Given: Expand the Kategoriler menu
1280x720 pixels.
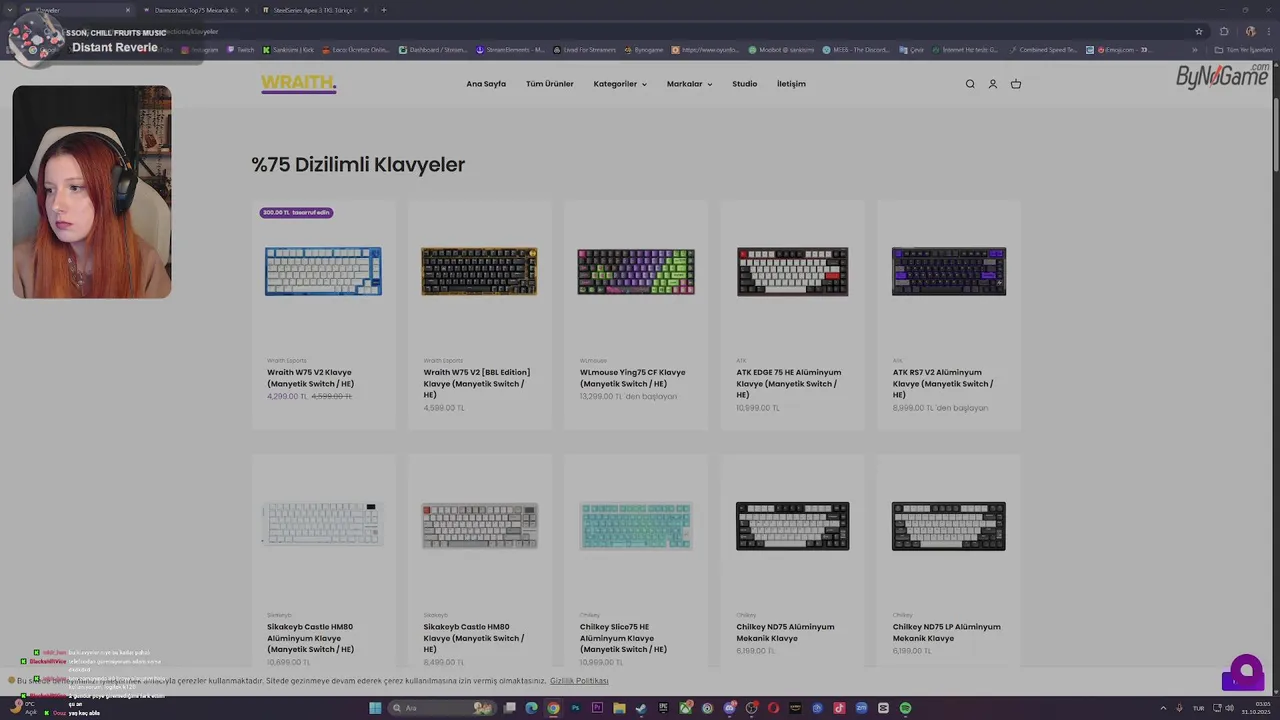Looking at the screenshot, I should 620,84.
